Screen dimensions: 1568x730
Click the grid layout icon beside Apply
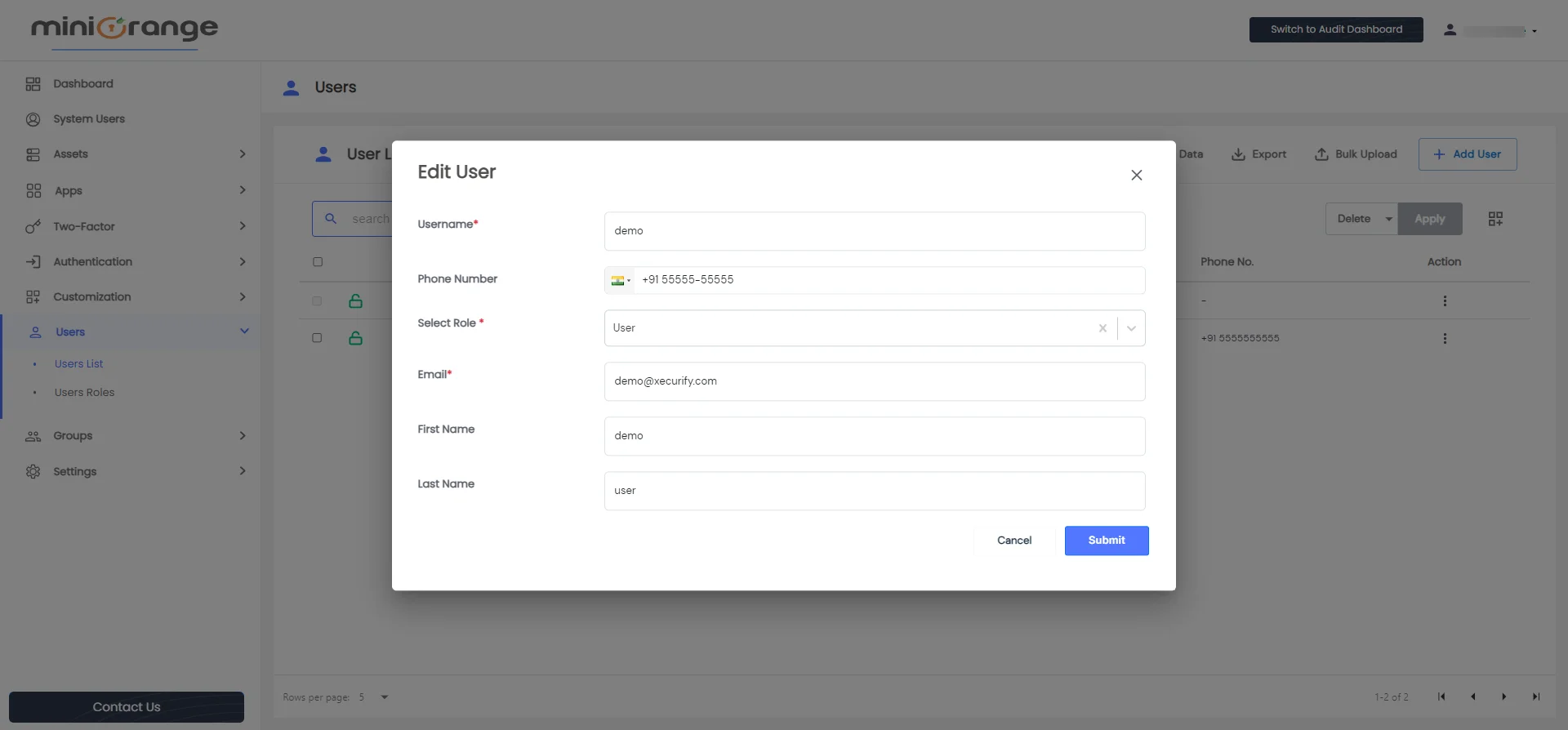1495,219
